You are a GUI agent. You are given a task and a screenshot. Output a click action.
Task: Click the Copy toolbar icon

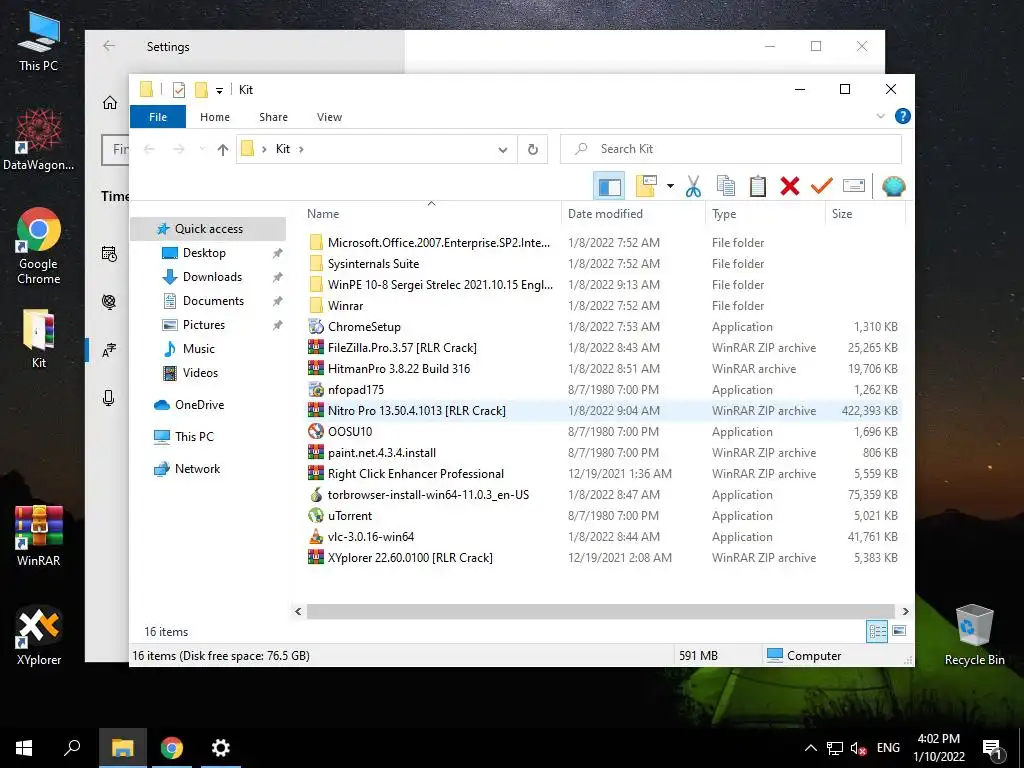coord(726,186)
